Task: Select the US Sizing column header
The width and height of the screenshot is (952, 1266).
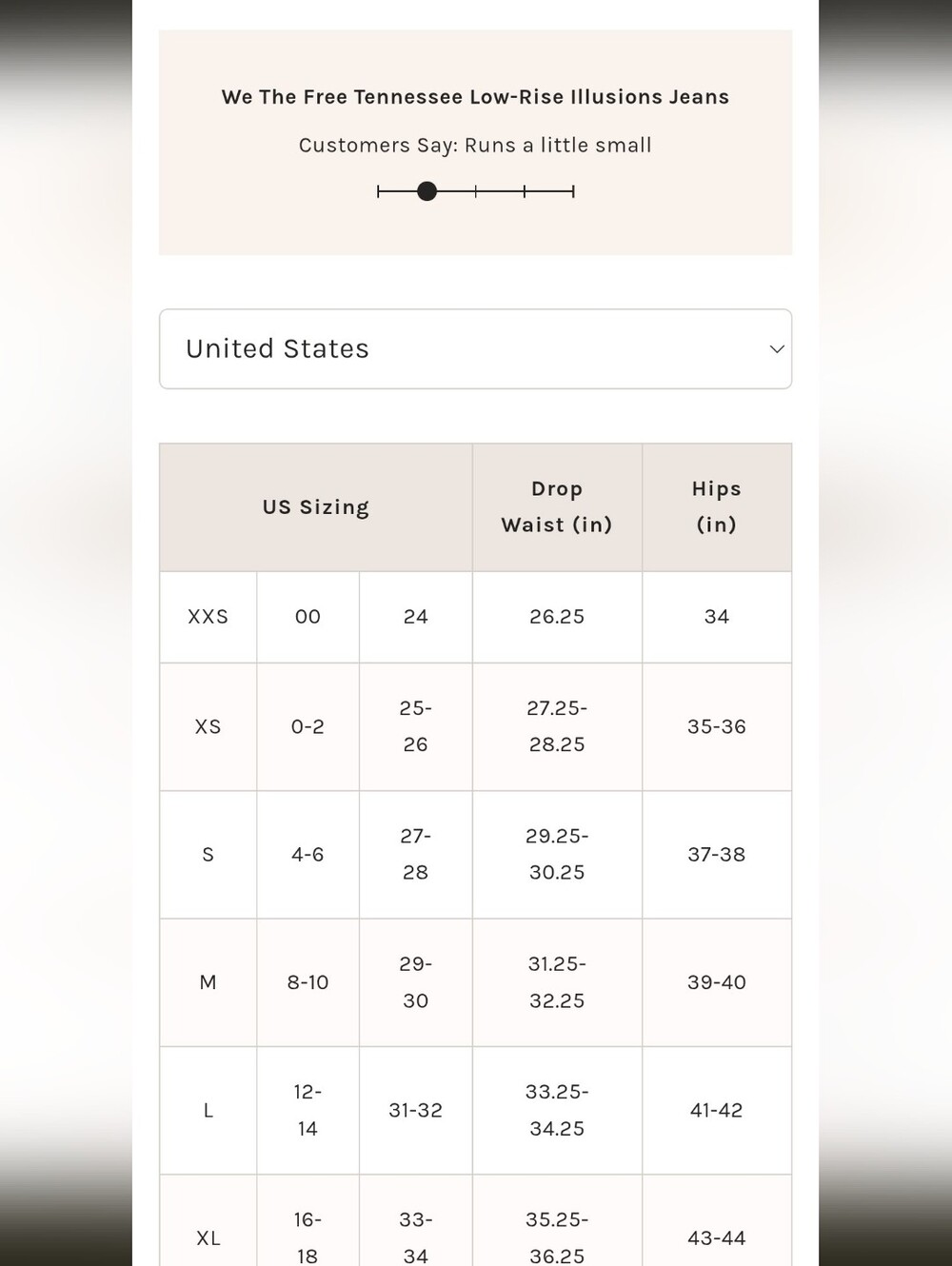Action: tap(316, 507)
